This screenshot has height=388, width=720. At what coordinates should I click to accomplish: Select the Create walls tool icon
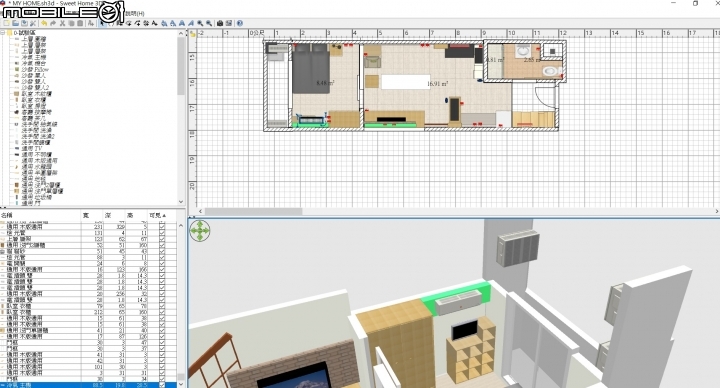119,23
